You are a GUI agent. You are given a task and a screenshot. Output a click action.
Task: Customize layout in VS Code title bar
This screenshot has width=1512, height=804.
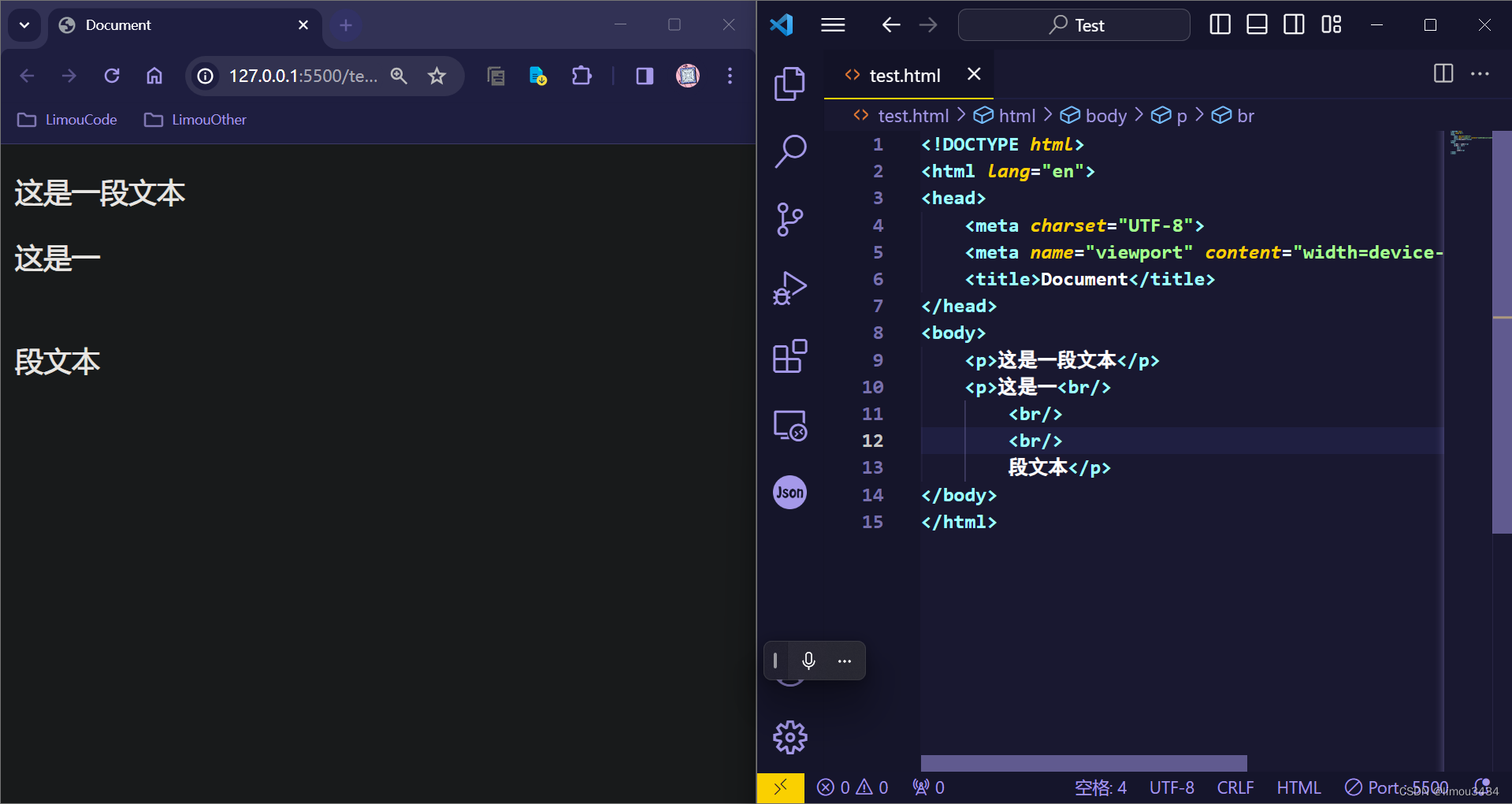(x=1331, y=25)
